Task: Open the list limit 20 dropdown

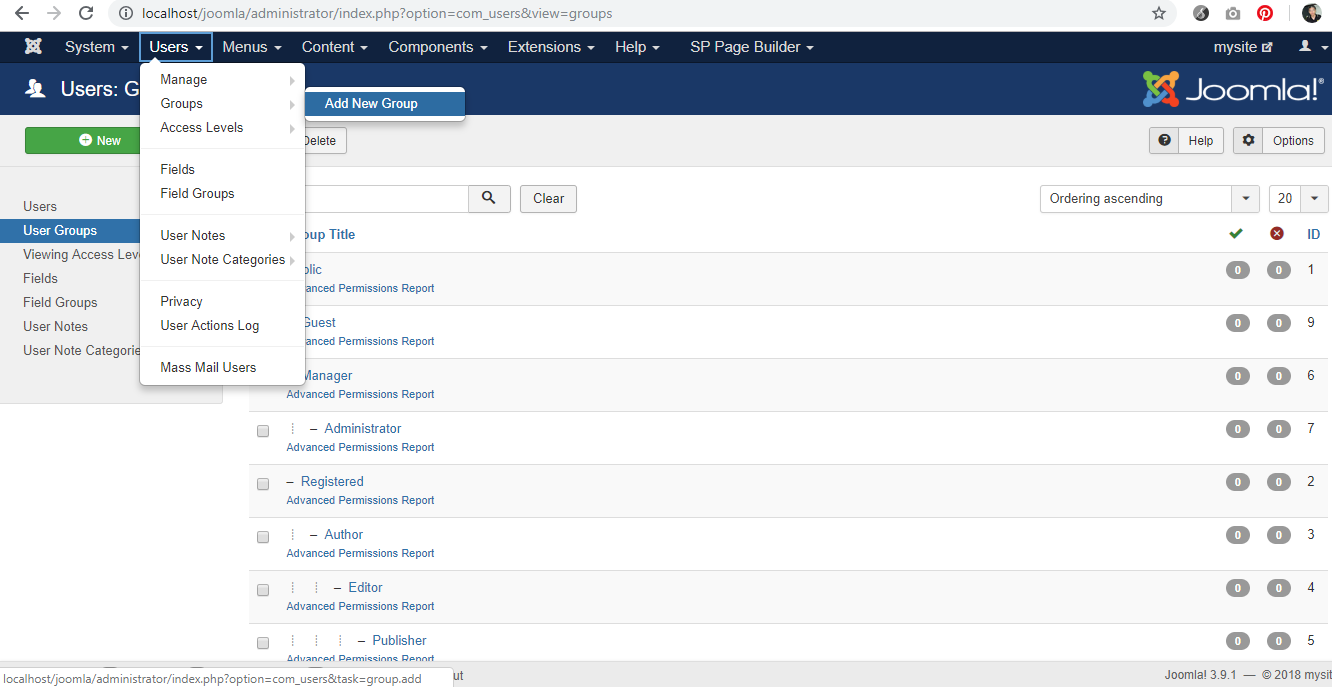Action: pos(1298,199)
